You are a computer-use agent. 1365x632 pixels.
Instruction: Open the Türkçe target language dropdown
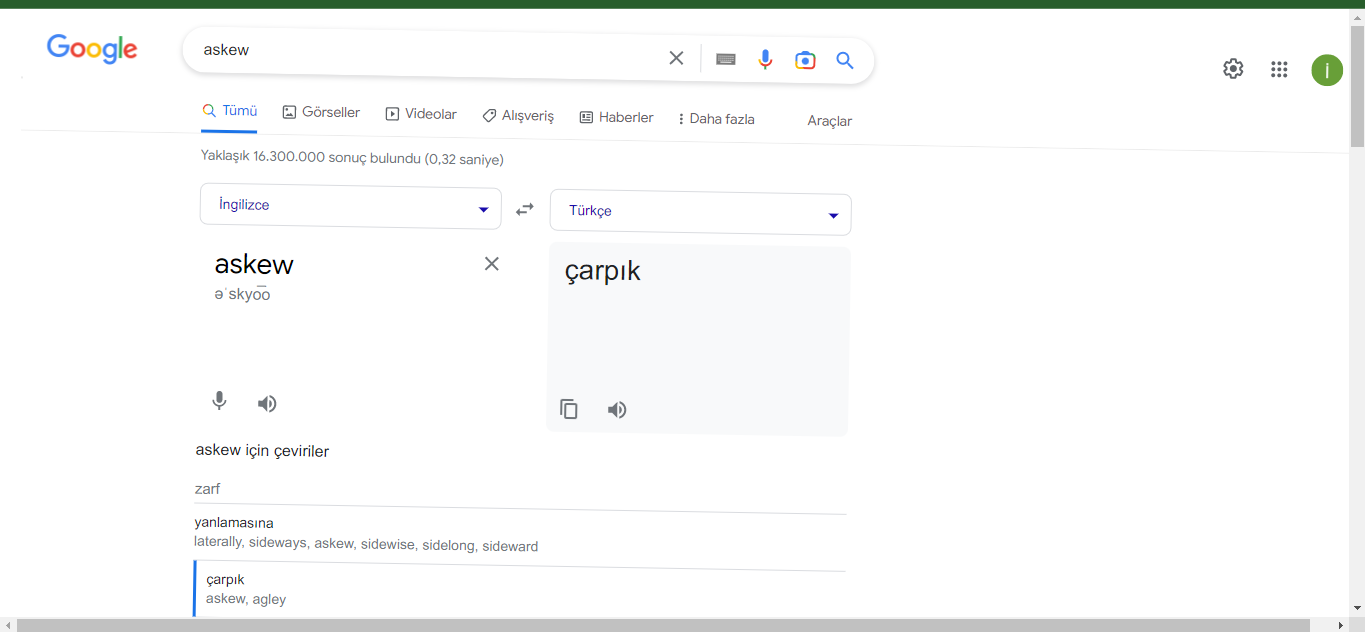(700, 213)
